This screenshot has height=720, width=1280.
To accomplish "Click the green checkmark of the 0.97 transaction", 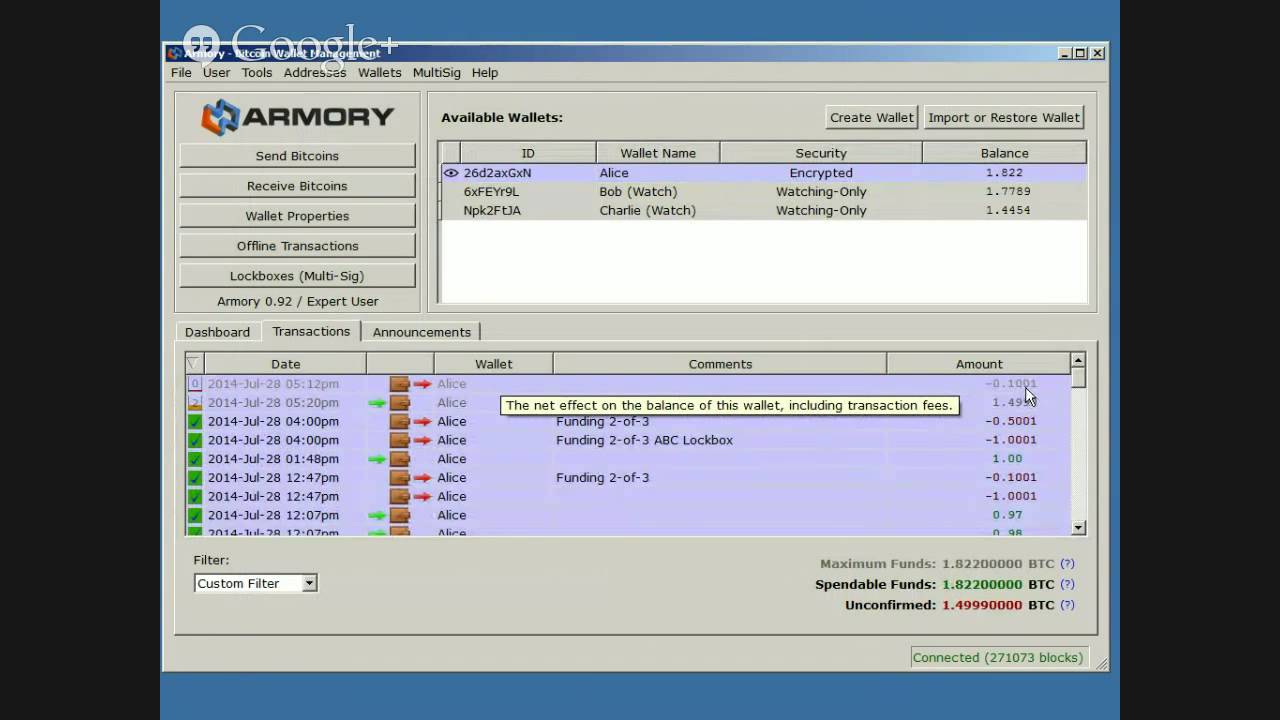I will [x=195, y=515].
